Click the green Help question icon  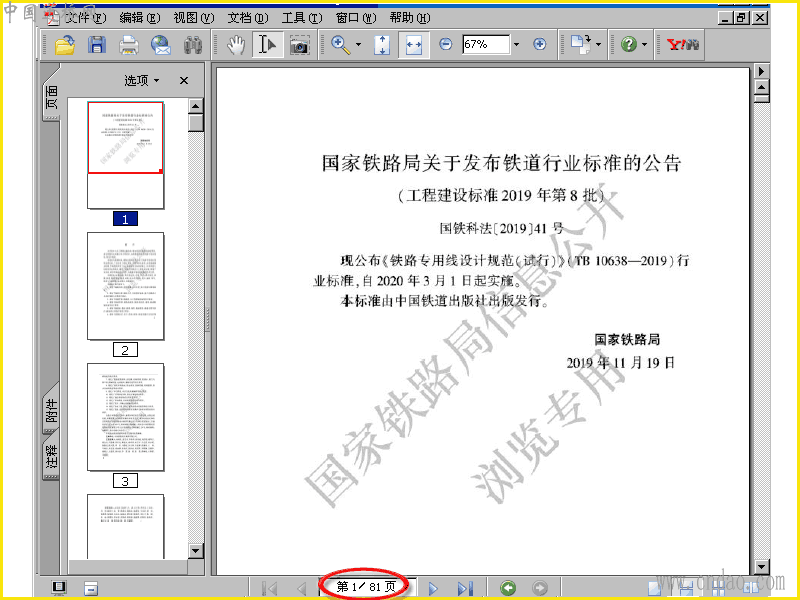(629, 44)
